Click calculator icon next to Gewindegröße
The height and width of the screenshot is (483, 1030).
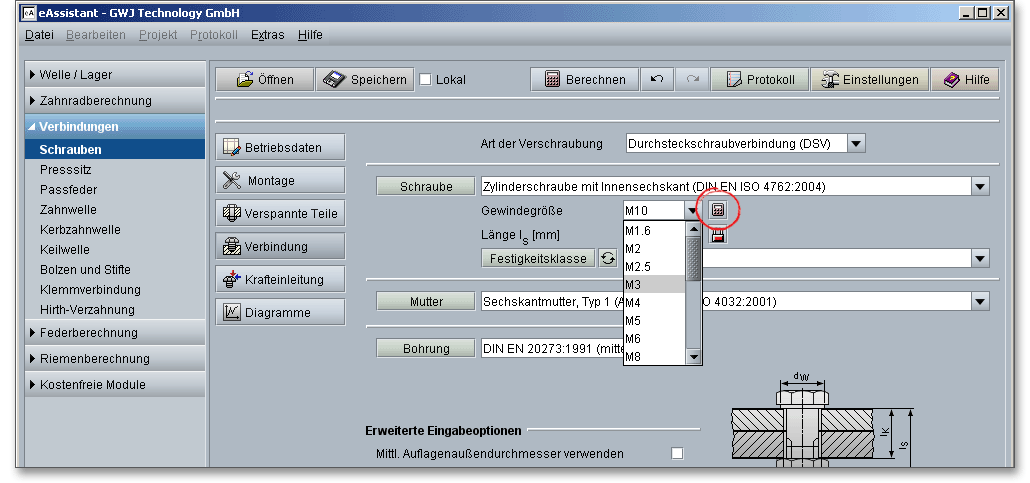tap(717, 210)
